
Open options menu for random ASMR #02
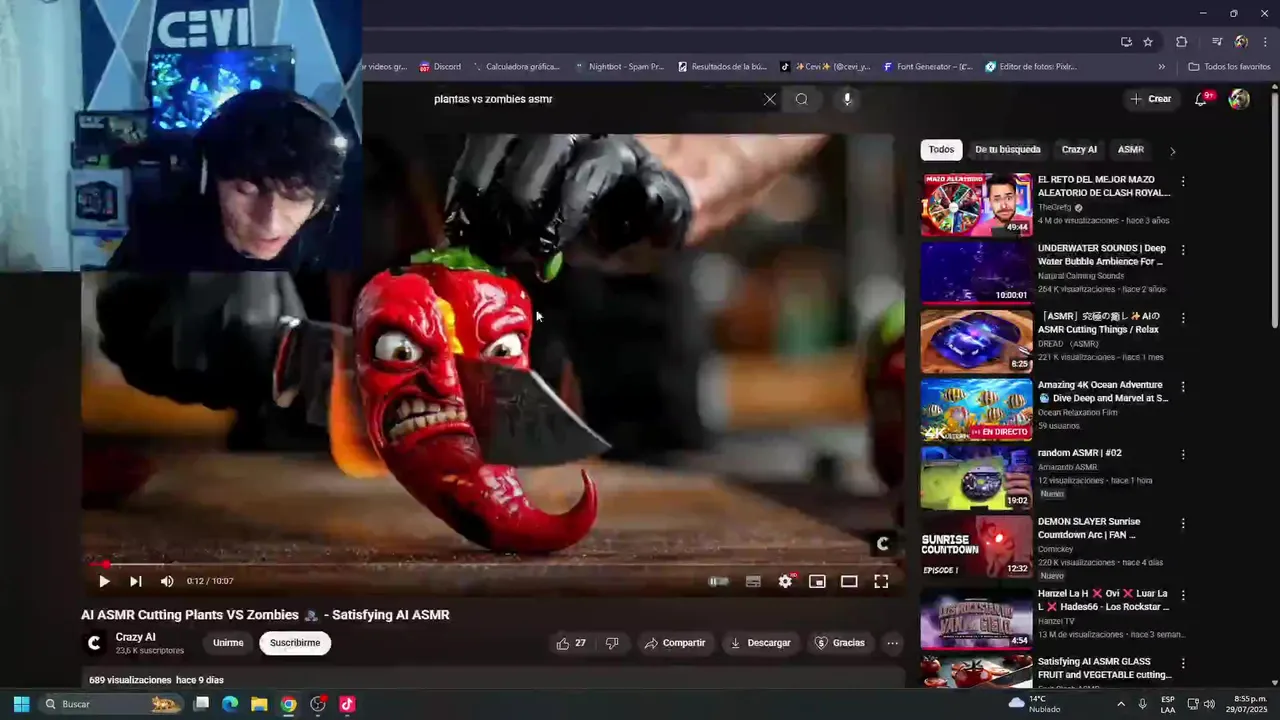coord(1183,454)
